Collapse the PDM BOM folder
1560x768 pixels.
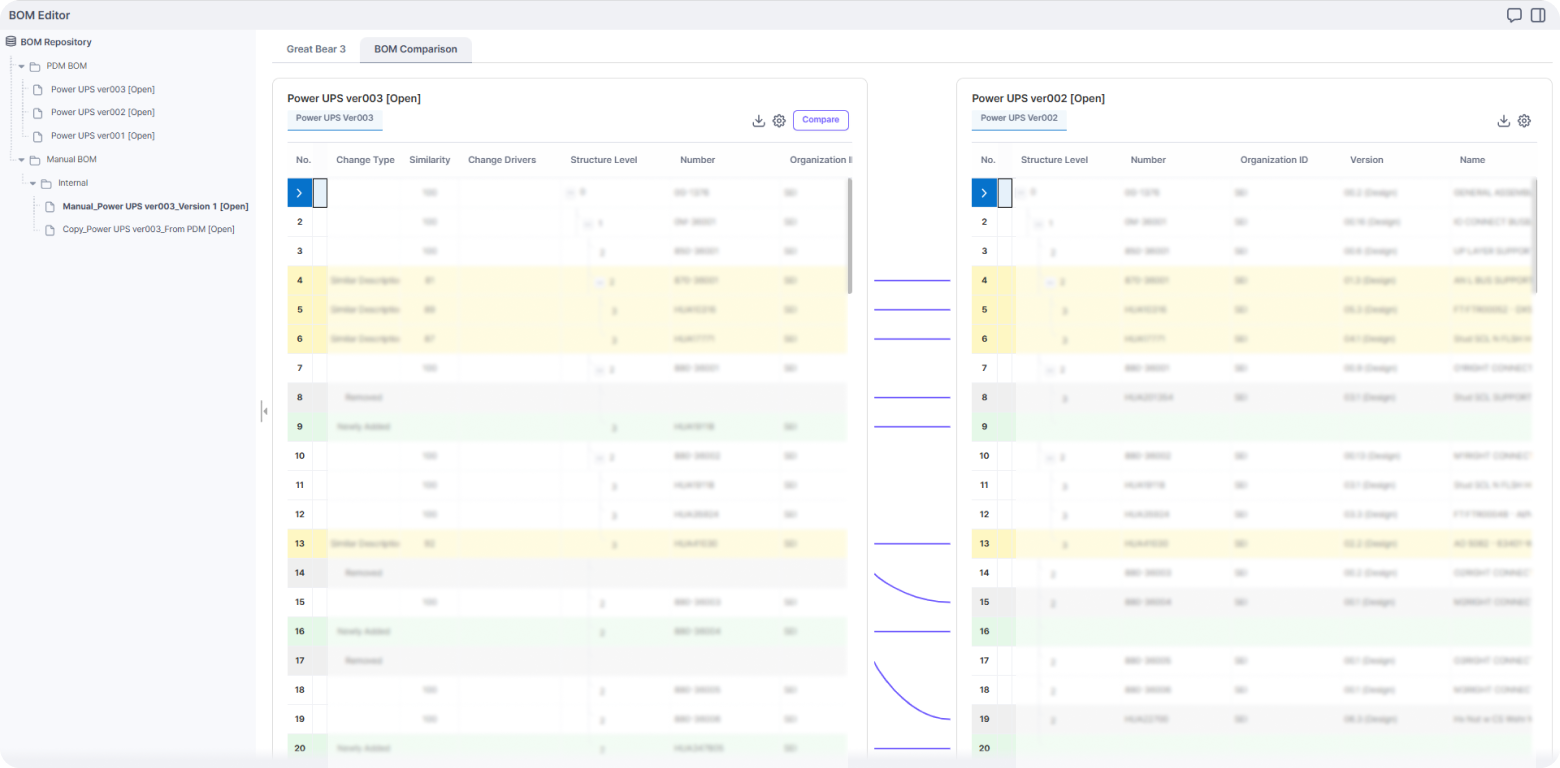pyautogui.click(x=21, y=66)
